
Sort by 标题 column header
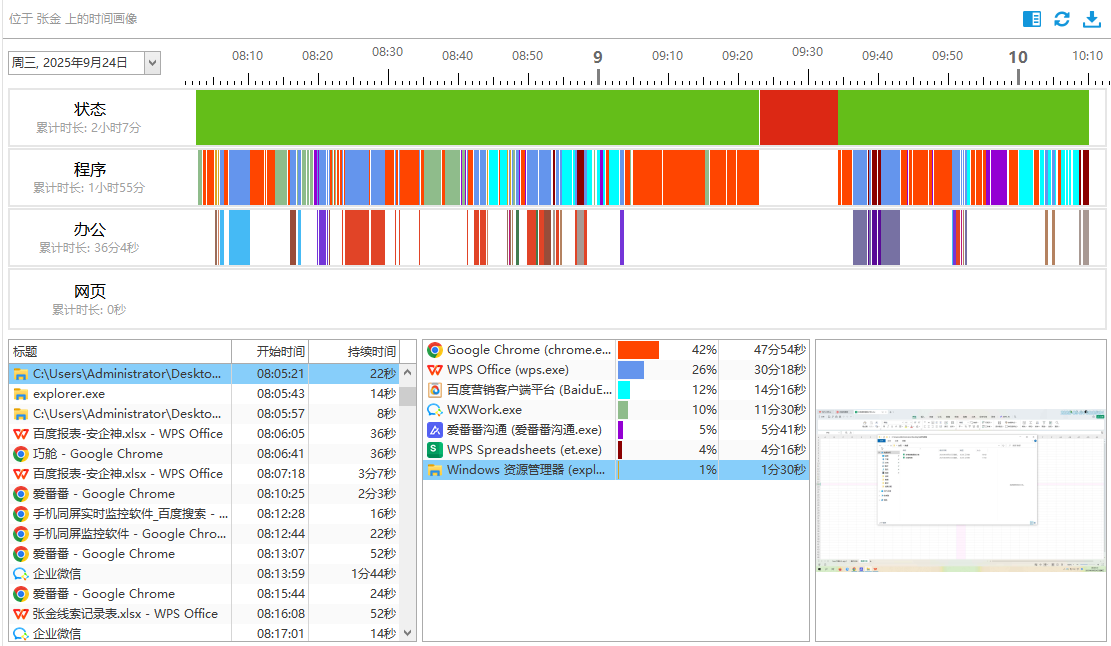coord(120,351)
